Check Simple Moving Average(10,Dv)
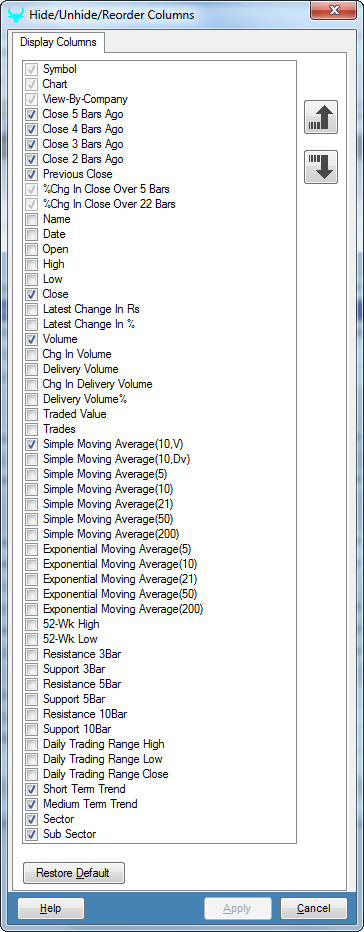This screenshot has width=364, height=932. [x=32, y=459]
